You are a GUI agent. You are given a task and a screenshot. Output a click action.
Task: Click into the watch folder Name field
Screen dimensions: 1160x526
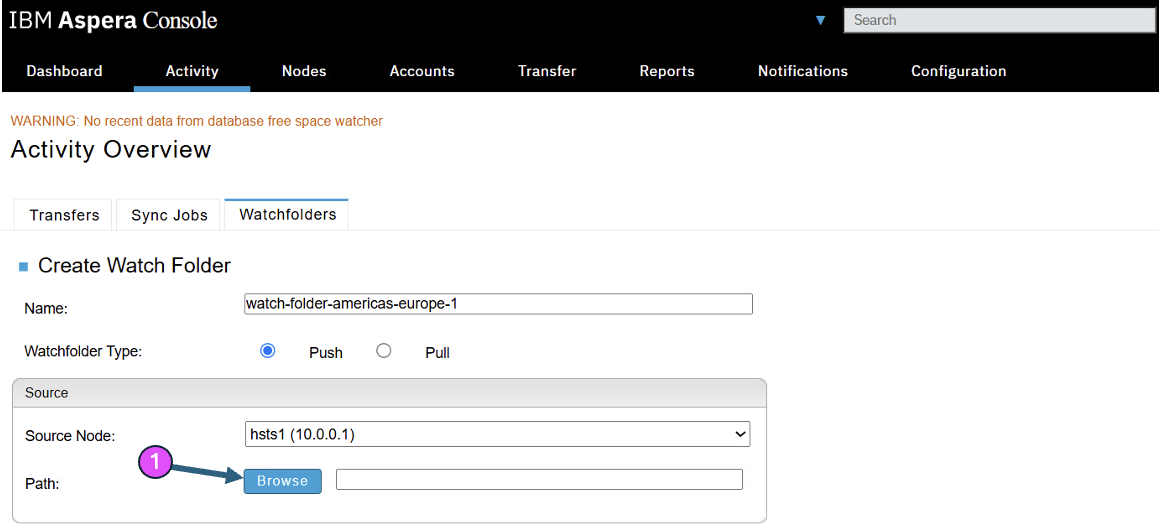[x=498, y=304]
